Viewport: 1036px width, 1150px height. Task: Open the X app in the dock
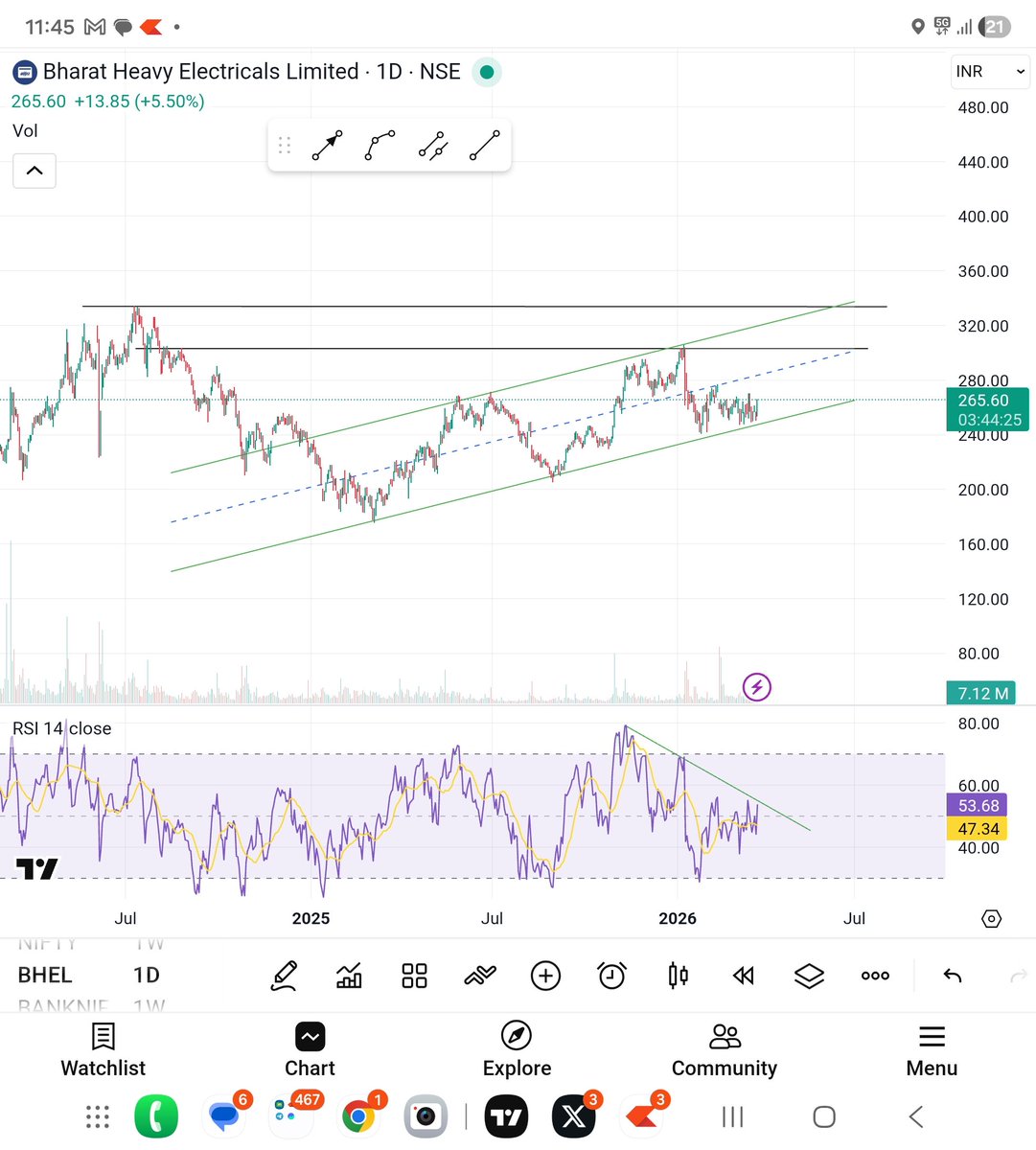[574, 1116]
